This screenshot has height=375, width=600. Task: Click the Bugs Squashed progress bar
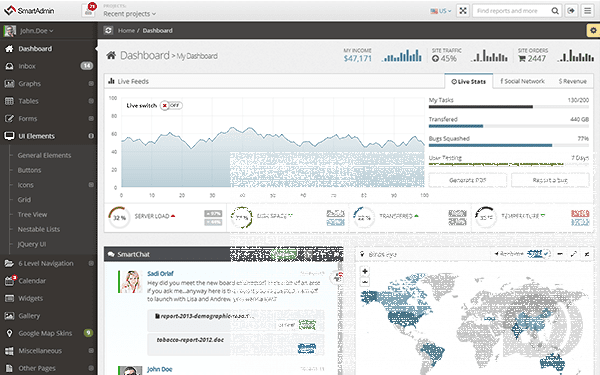509,145
